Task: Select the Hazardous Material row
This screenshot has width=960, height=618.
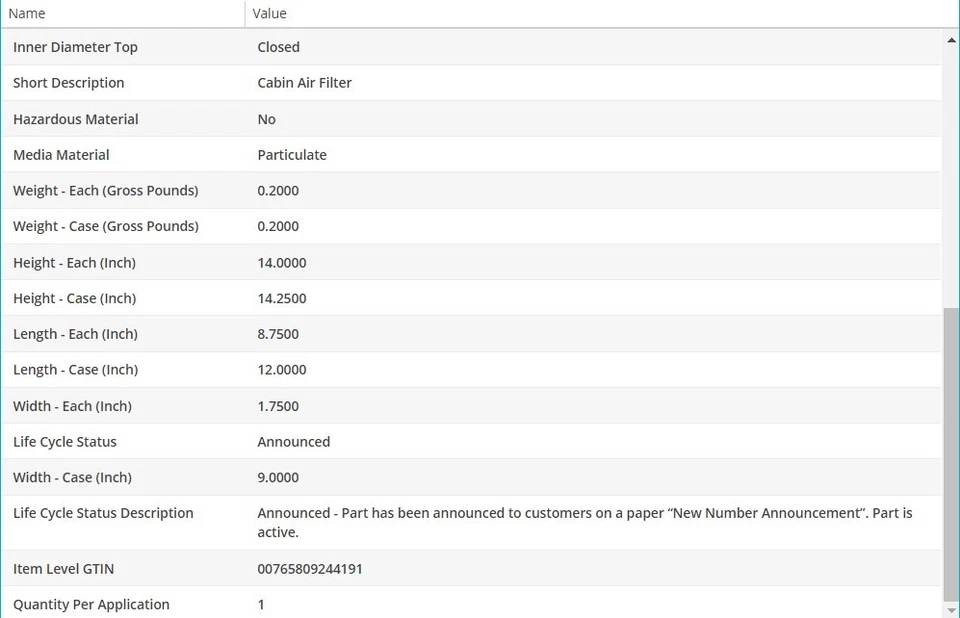Action: [76, 119]
